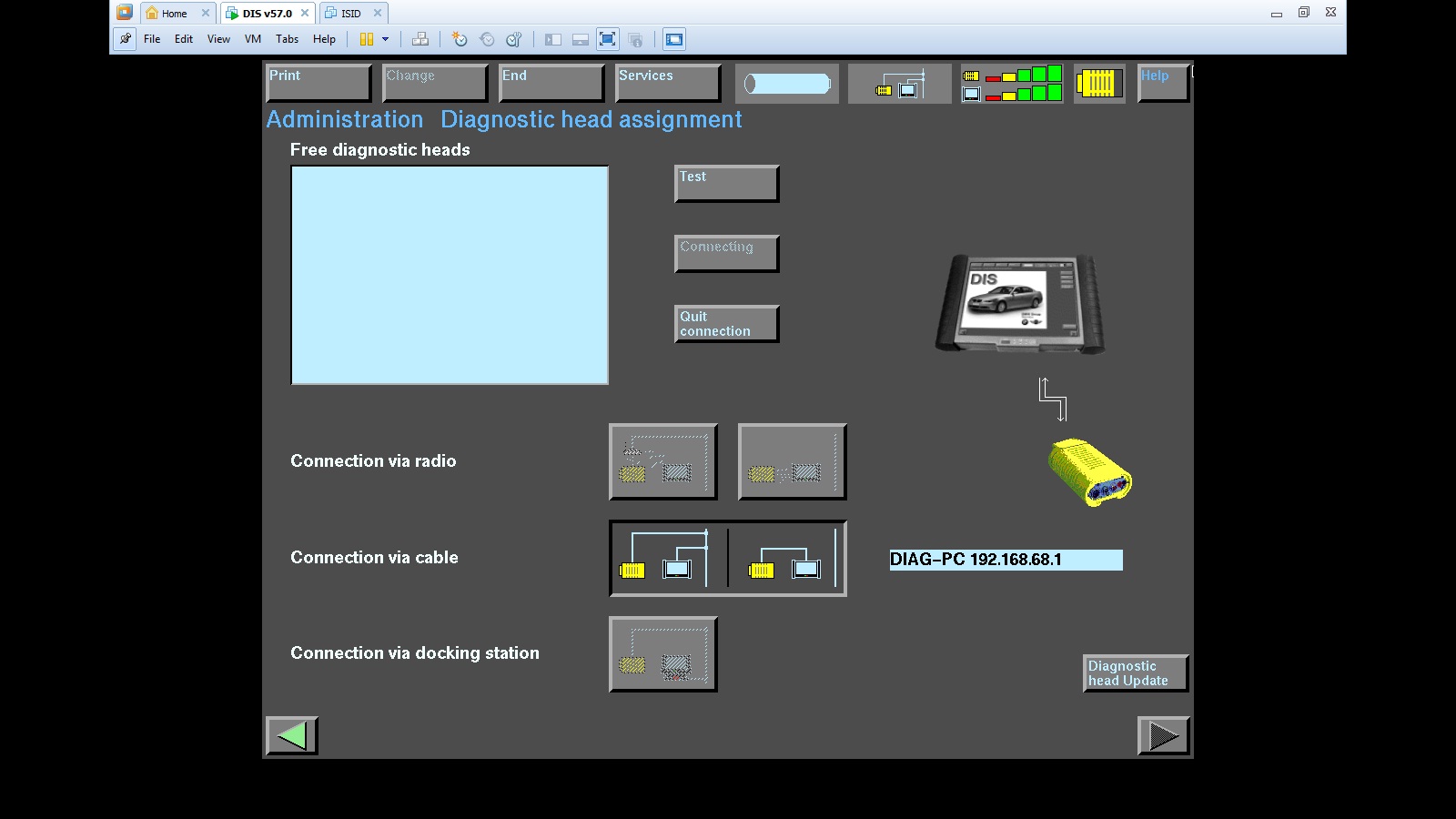Select direct cable connection option
Image resolution: width=1456 pixels, height=819 pixels.
click(x=787, y=559)
